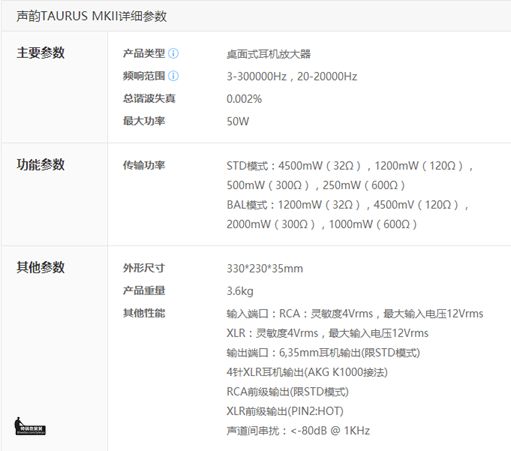Click the 2000mW (300Ω) line
511x451 pixels.
(x=322, y=224)
